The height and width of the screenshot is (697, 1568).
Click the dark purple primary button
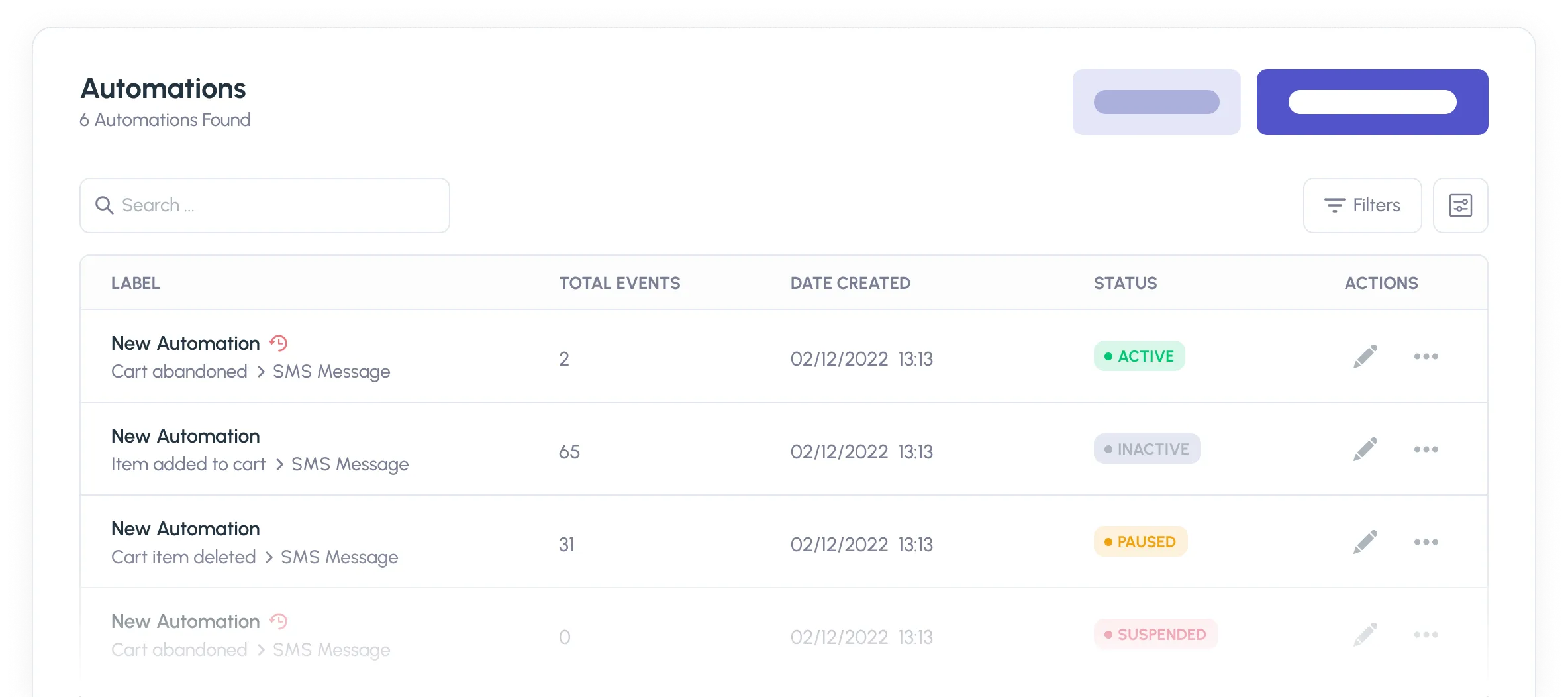pos(1372,102)
